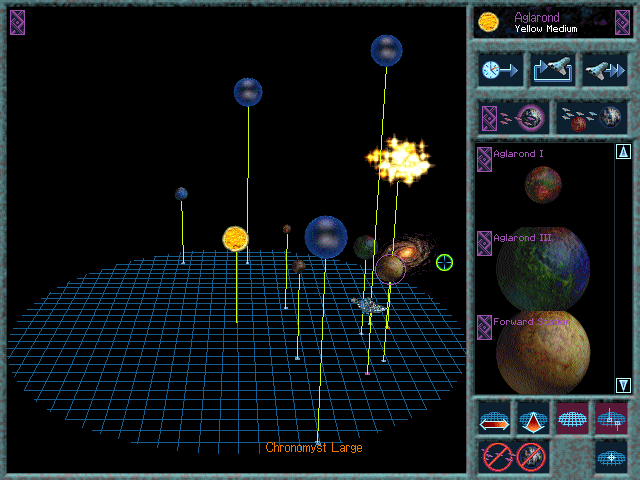Select the tiny reddish planet right of the sun

(287, 229)
